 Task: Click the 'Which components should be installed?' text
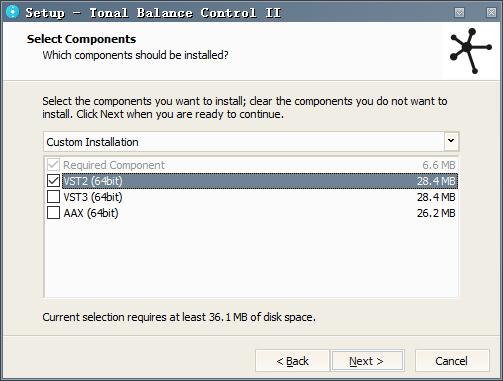135,55
